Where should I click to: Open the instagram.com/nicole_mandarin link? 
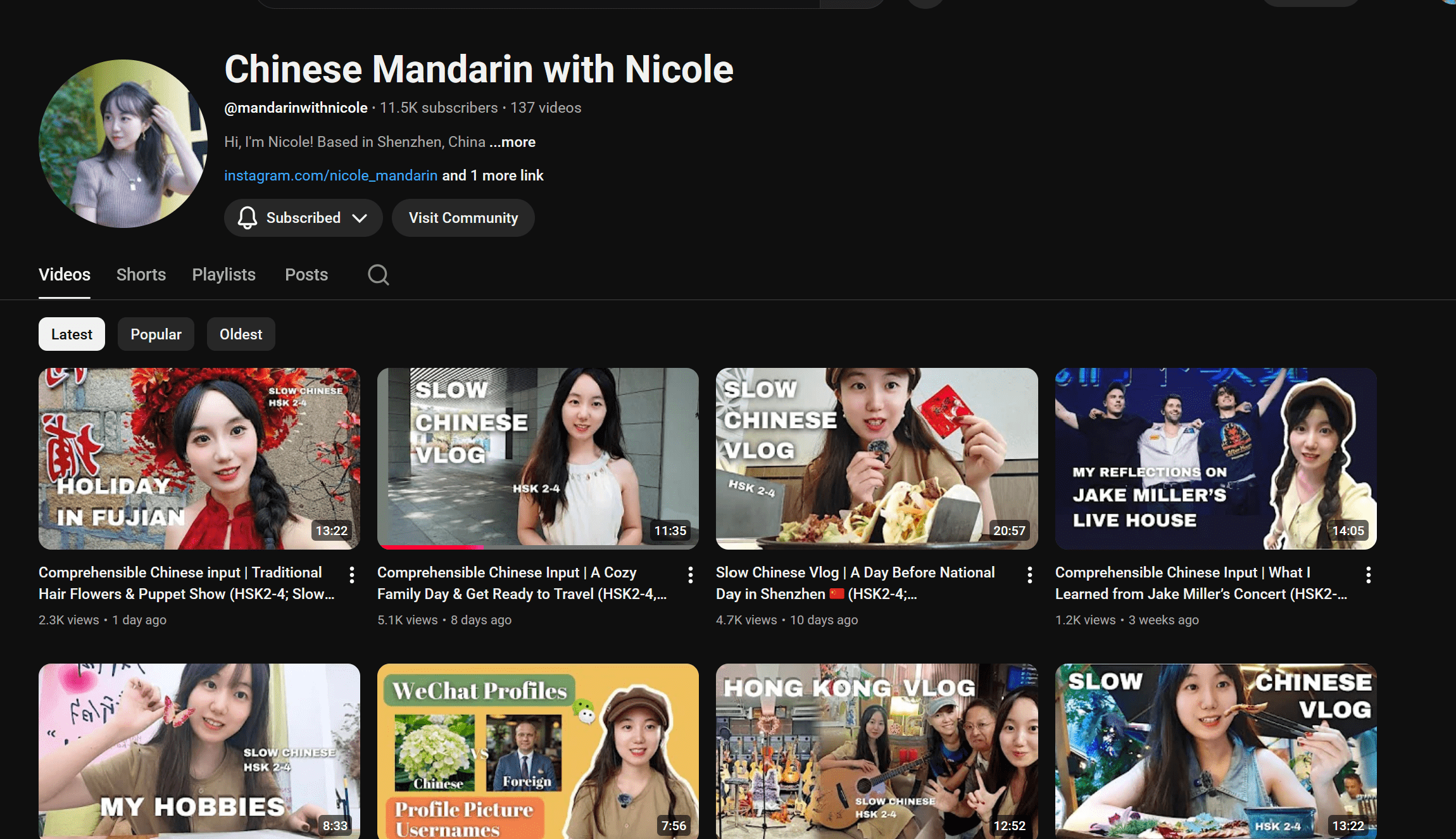tap(330, 175)
